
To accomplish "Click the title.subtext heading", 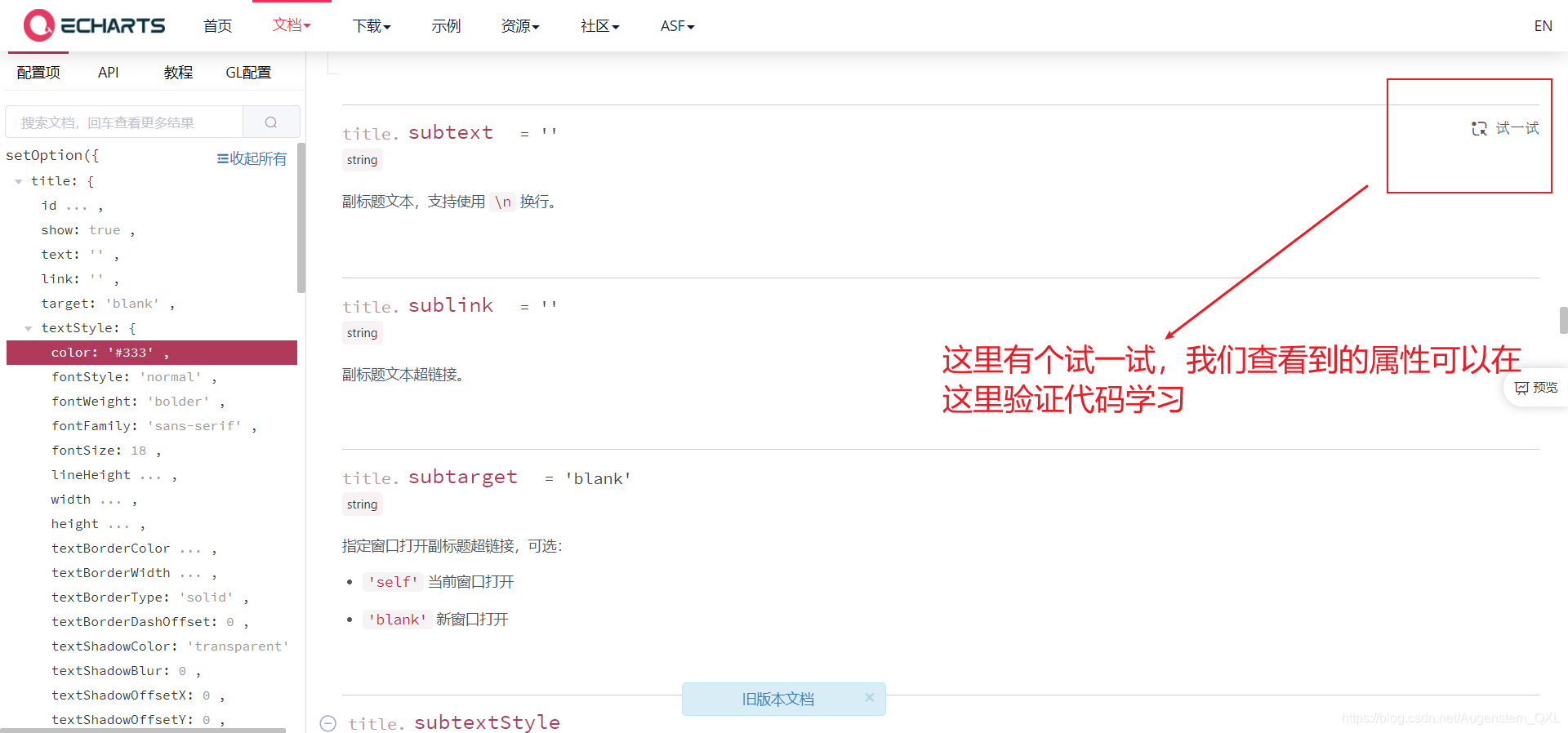I will point(417,133).
